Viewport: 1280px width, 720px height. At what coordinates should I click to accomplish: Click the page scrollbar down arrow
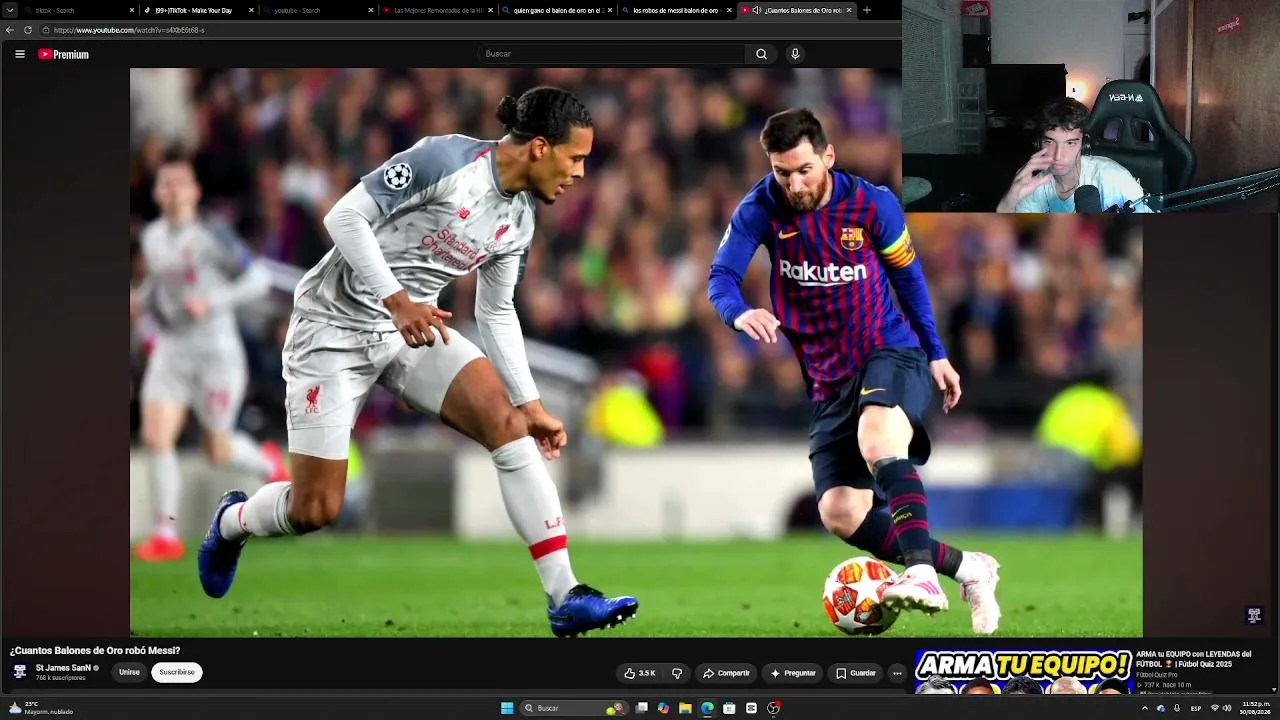[1274, 689]
